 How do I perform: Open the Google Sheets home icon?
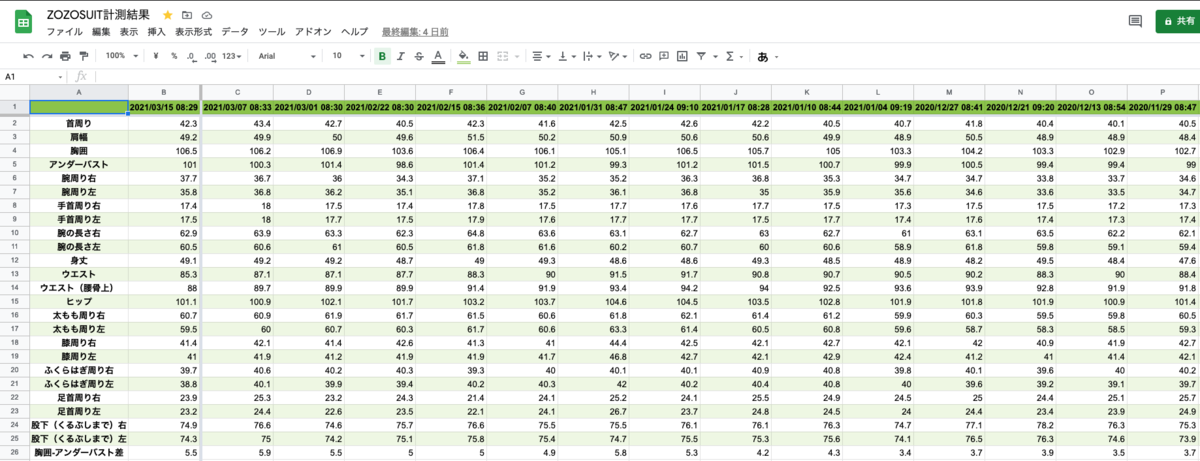(x=22, y=22)
